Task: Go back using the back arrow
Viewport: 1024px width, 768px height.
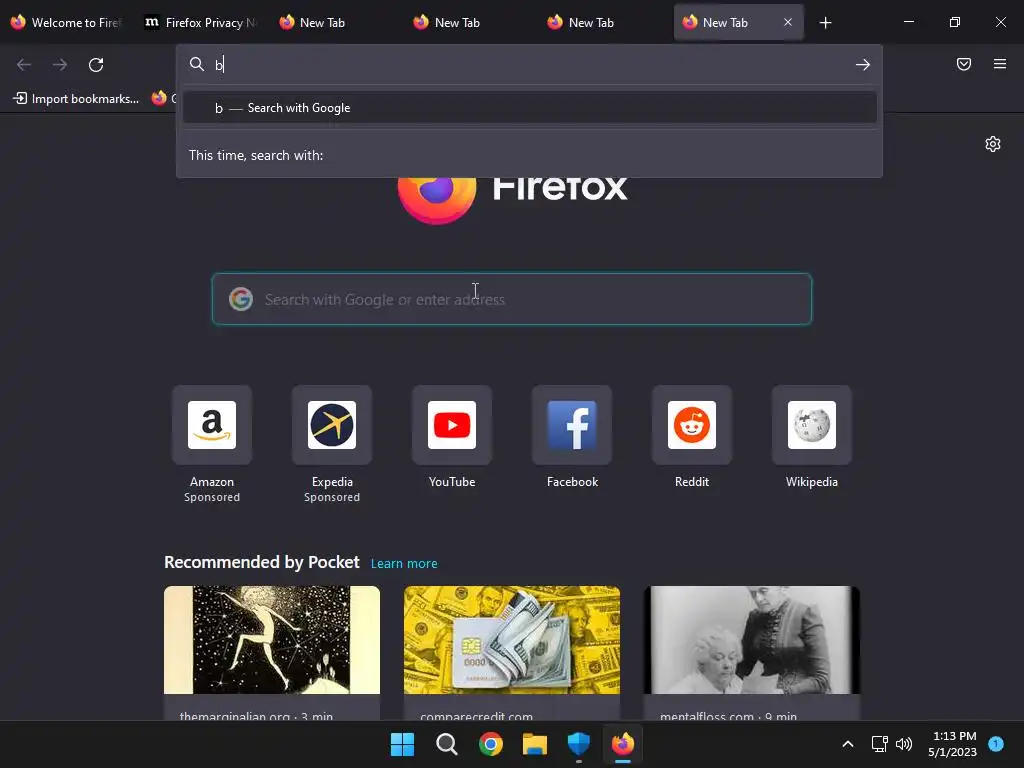Action: coord(24,65)
